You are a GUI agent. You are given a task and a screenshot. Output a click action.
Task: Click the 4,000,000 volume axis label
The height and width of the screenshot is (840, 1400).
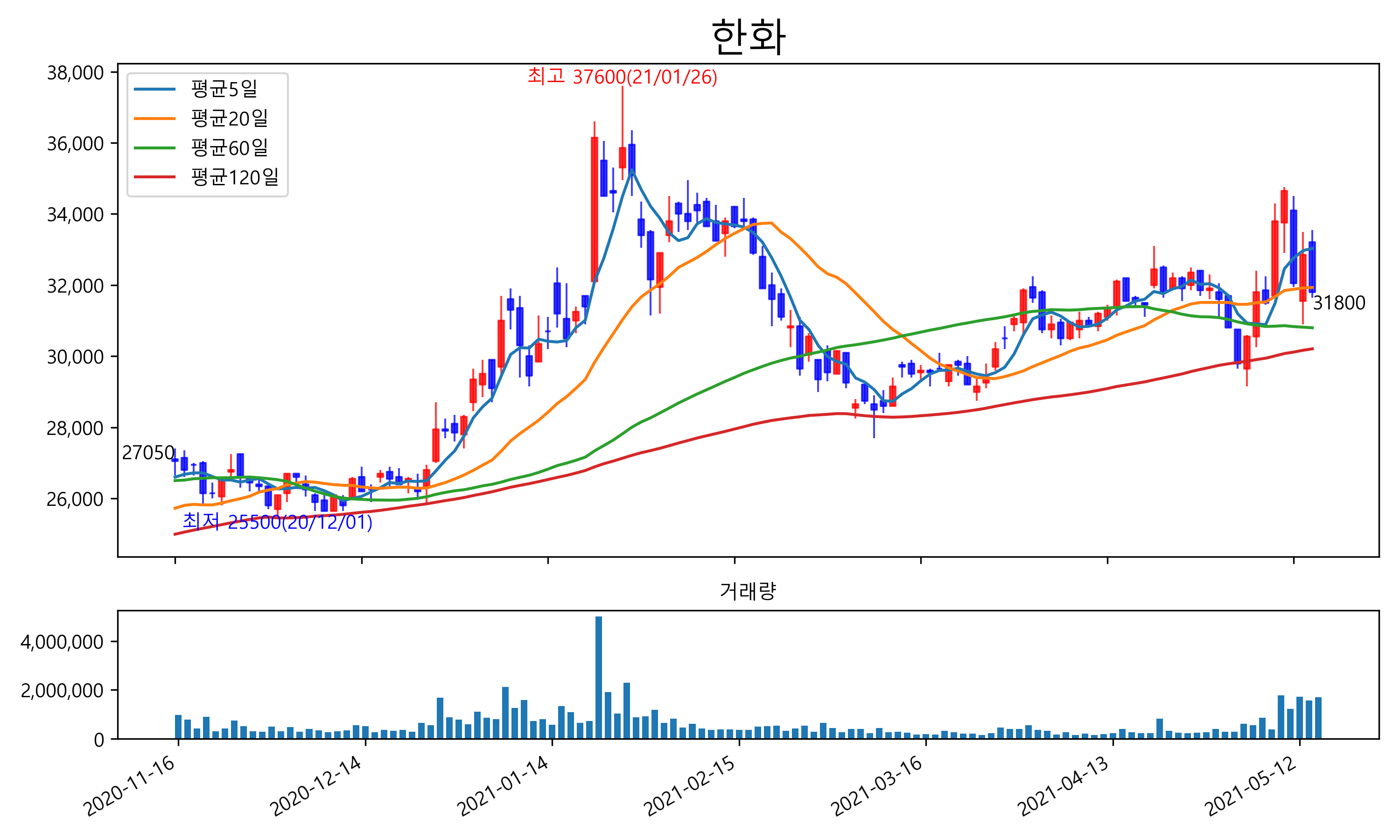[62, 642]
